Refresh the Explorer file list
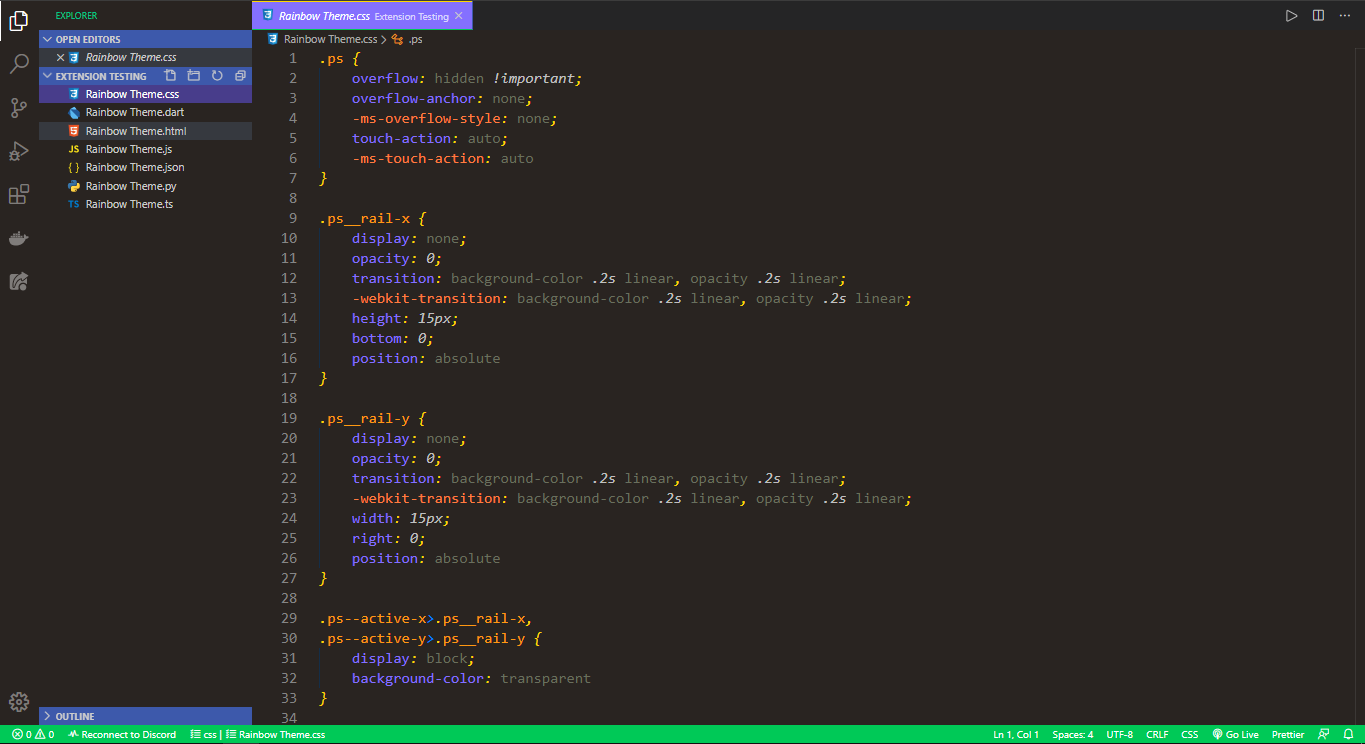The width and height of the screenshot is (1365, 744). coord(217,76)
